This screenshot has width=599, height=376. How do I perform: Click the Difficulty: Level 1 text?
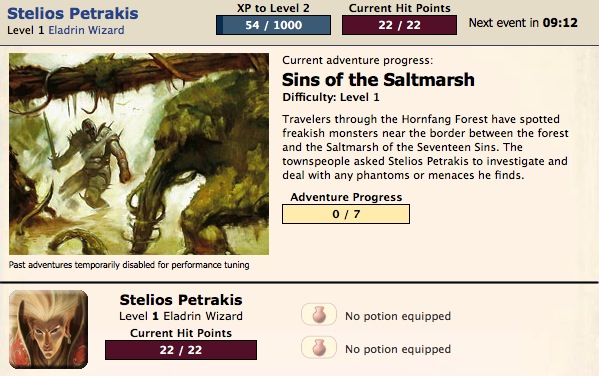click(331, 97)
